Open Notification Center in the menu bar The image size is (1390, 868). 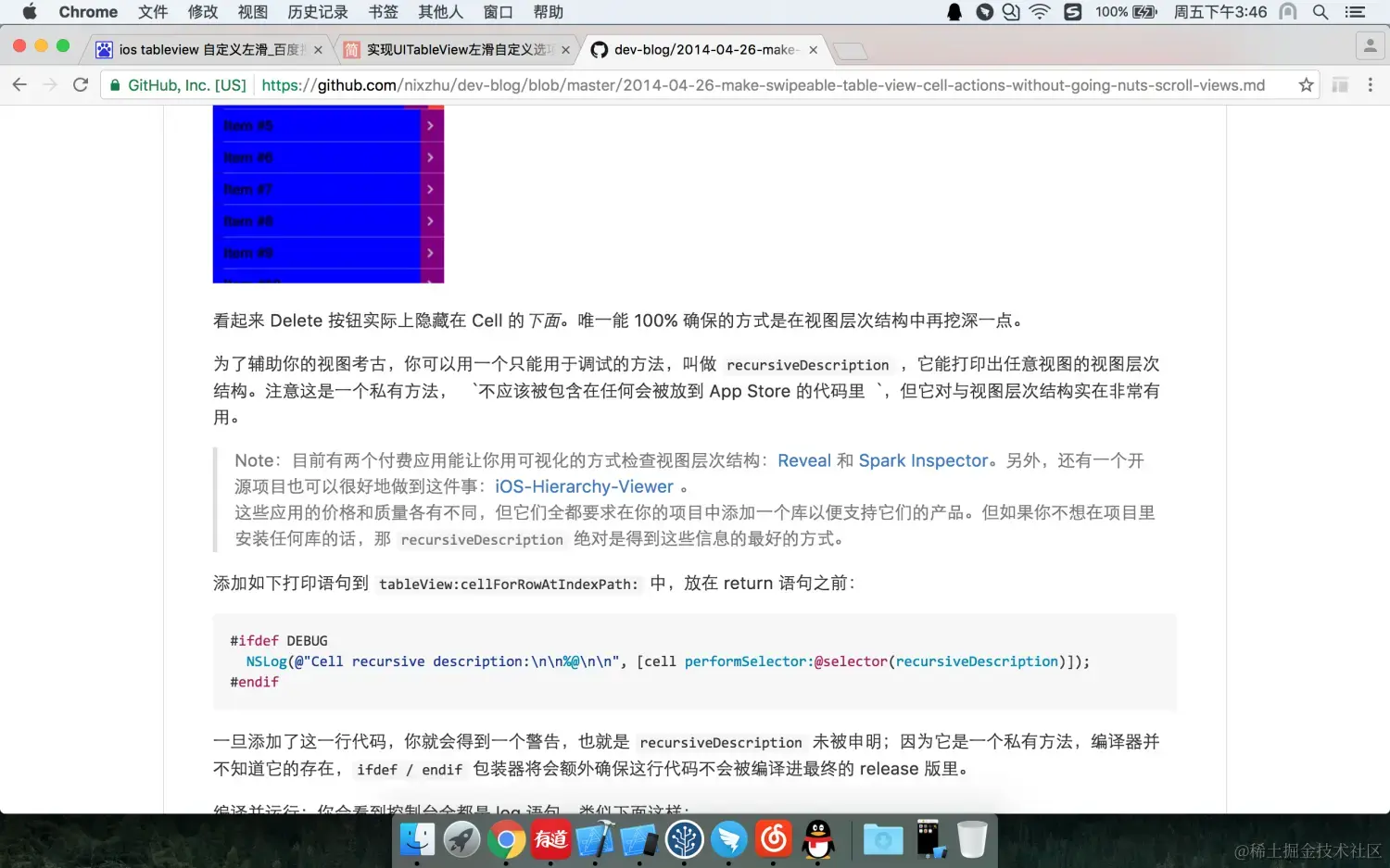coord(1355,12)
